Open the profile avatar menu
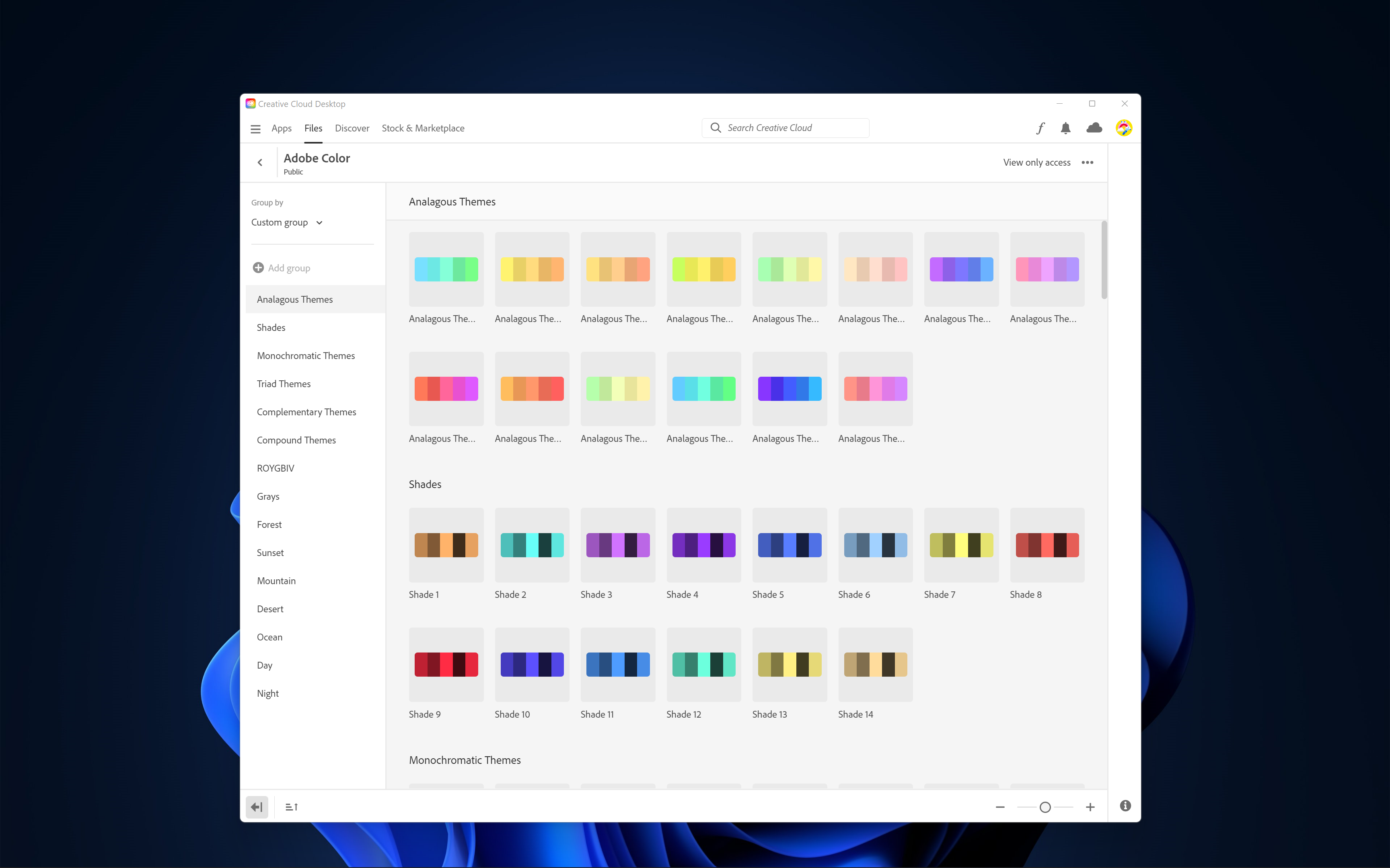This screenshot has height=868, width=1390. tap(1124, 128)
